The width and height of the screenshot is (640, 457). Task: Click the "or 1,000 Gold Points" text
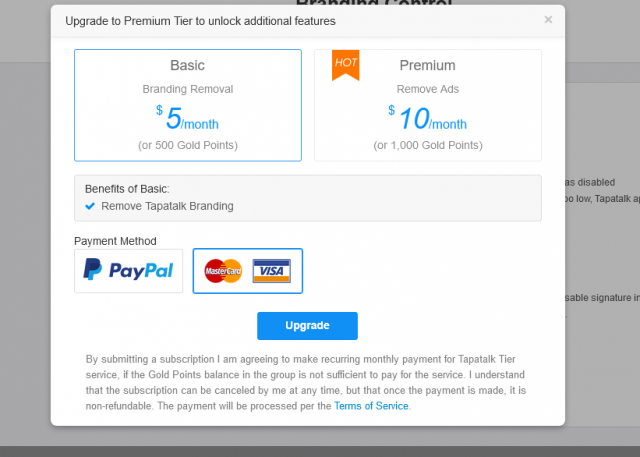[427, 145]
